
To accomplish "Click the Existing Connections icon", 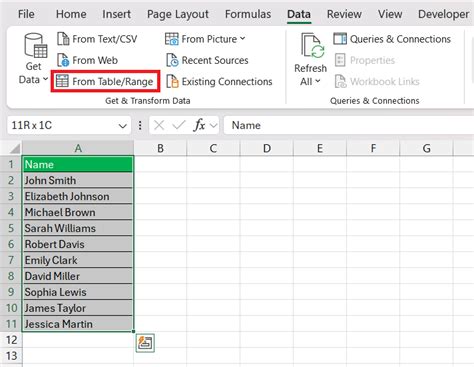I will point(172,81).
